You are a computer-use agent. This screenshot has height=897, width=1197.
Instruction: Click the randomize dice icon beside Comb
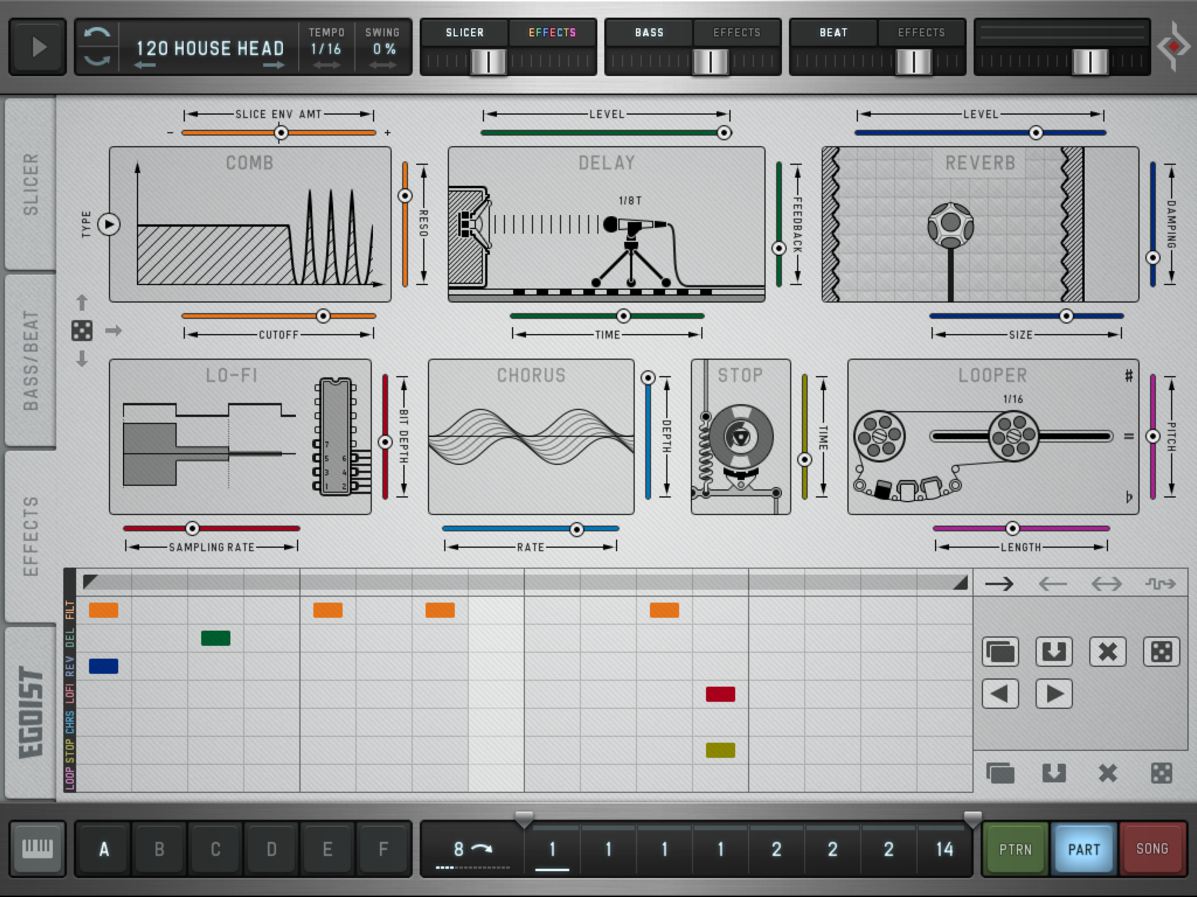(82, 331)
